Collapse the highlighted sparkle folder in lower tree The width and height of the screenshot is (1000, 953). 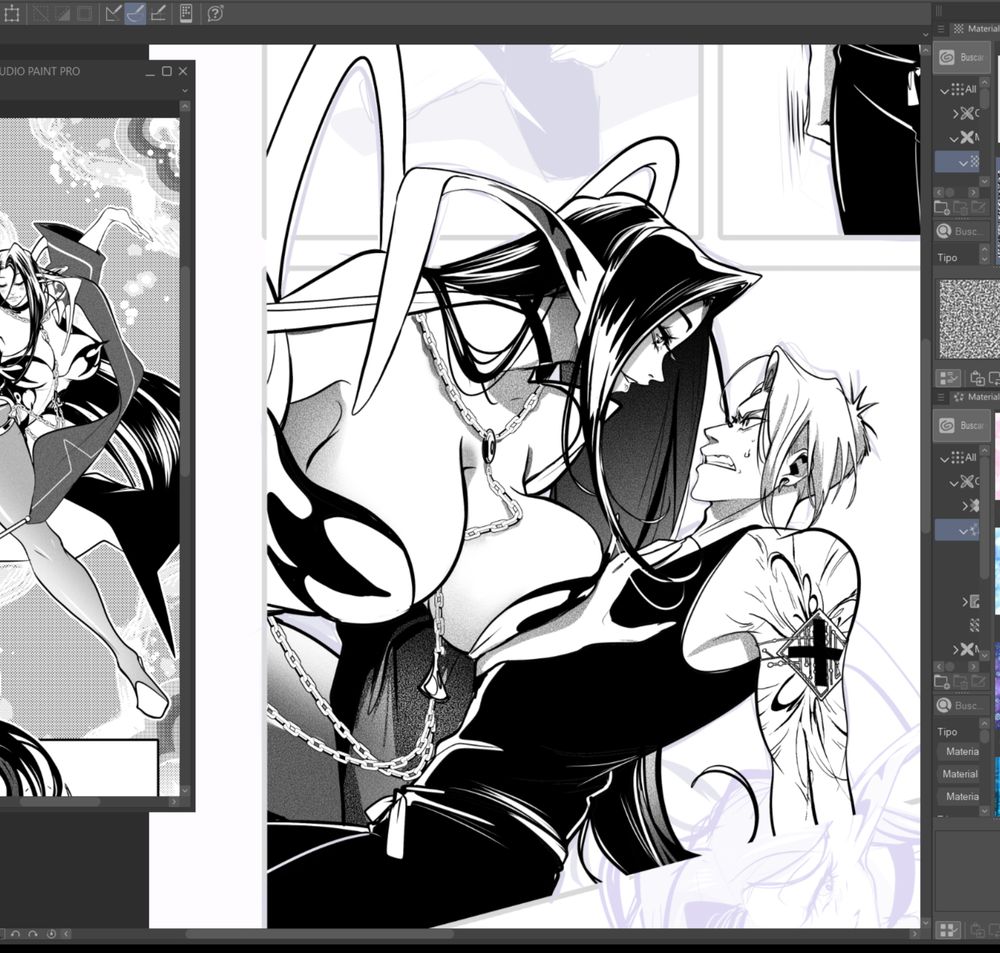click(x=963, y=531)
